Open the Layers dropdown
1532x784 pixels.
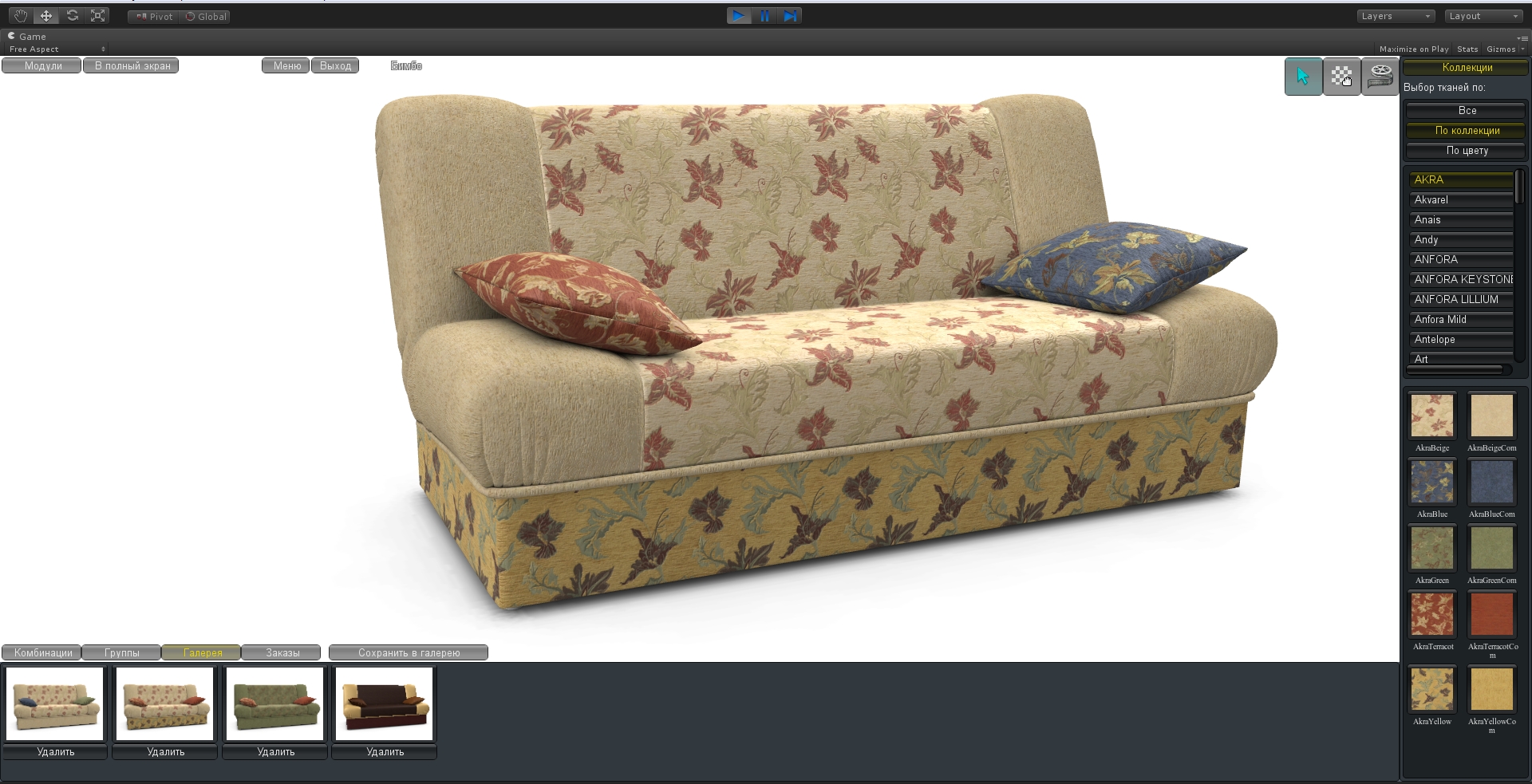[x=1396, y=16]
